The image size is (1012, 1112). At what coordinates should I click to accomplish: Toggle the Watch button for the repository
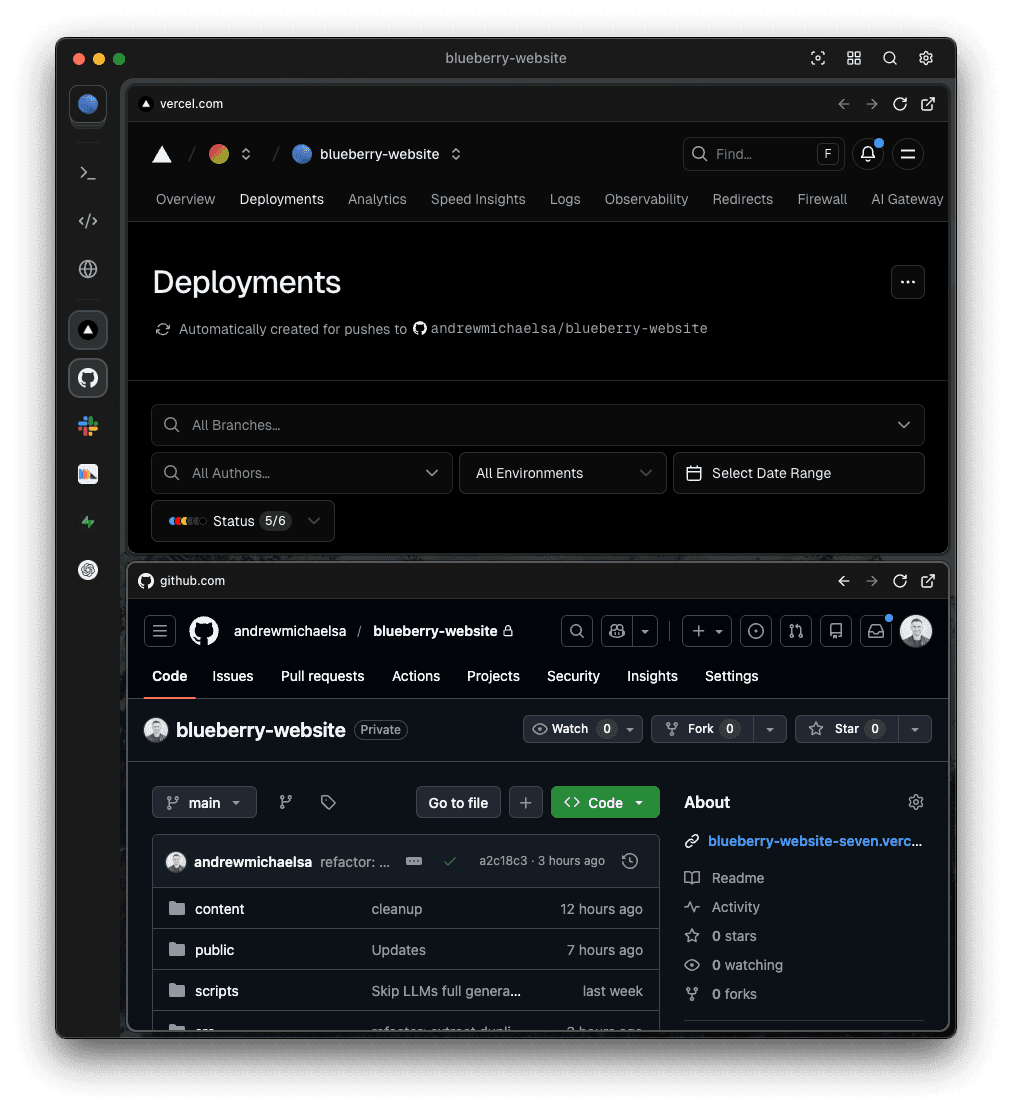(x=571, y=729)
